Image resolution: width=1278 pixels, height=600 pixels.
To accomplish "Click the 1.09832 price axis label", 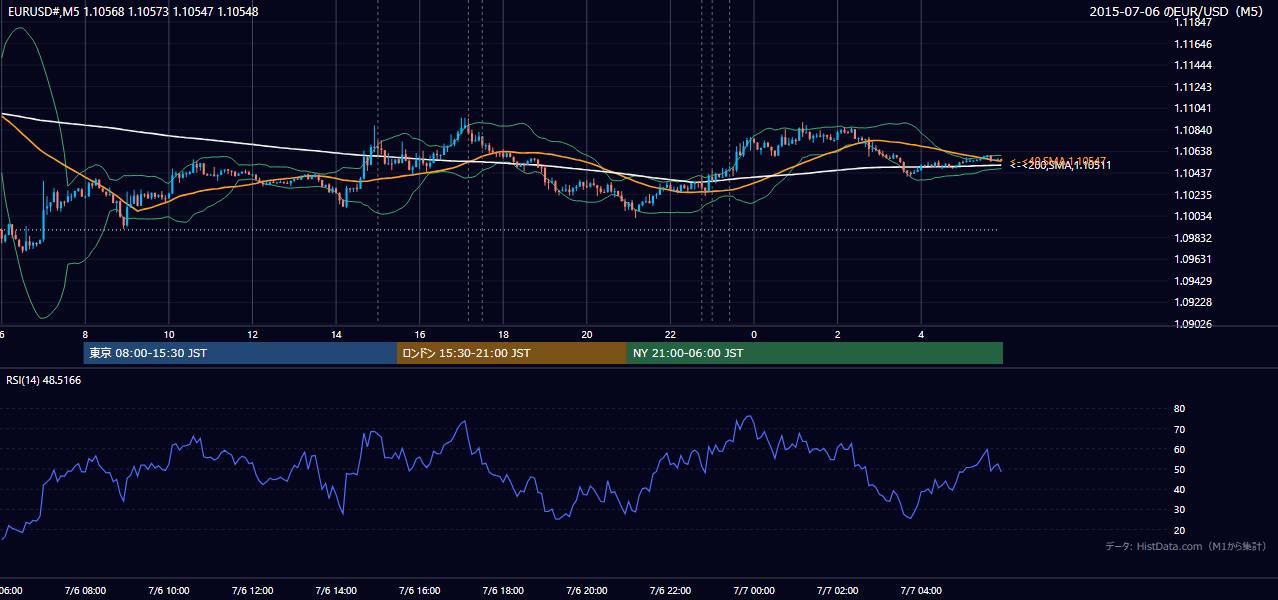I will [1193, 238].
